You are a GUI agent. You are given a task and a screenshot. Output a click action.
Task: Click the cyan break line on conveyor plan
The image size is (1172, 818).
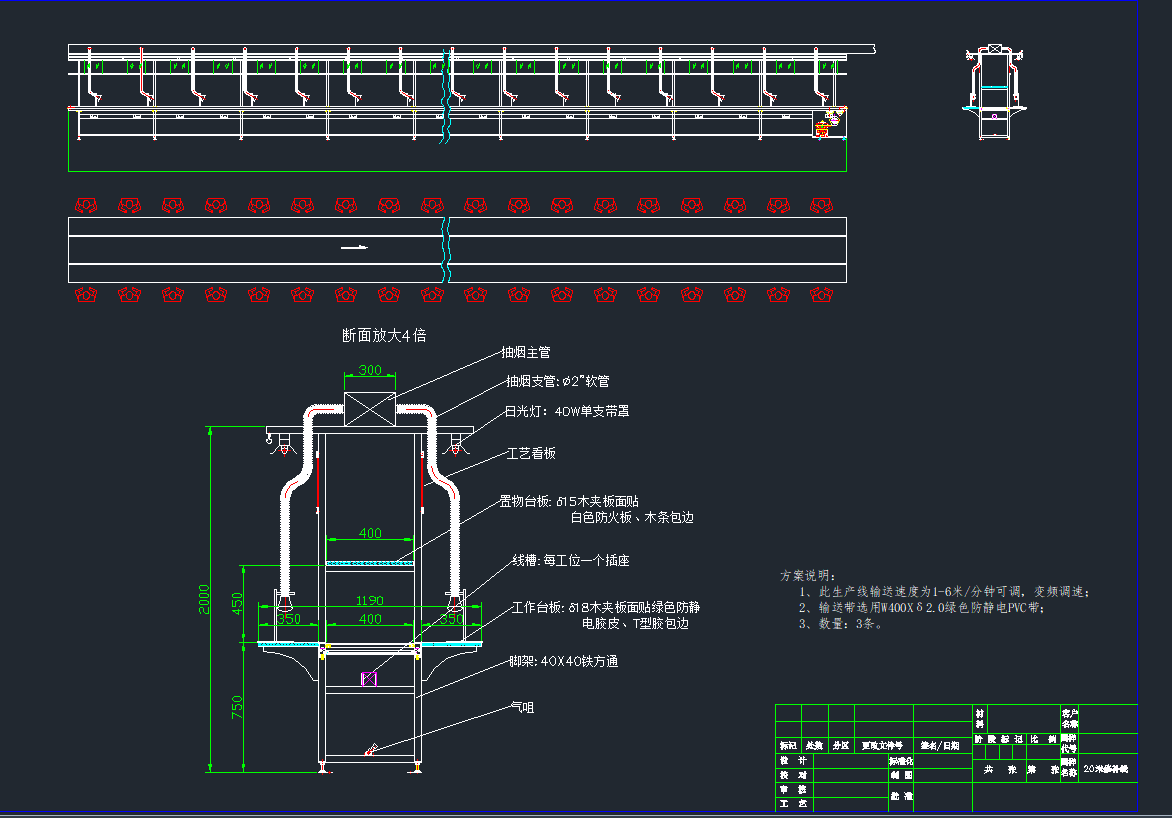(x=447, y=249)
